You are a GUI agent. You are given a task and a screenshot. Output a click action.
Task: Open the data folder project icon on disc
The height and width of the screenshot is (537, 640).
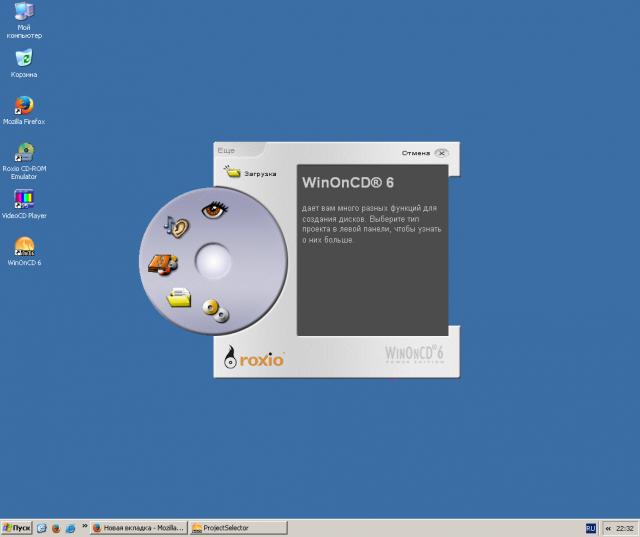(x=179, y=296)
